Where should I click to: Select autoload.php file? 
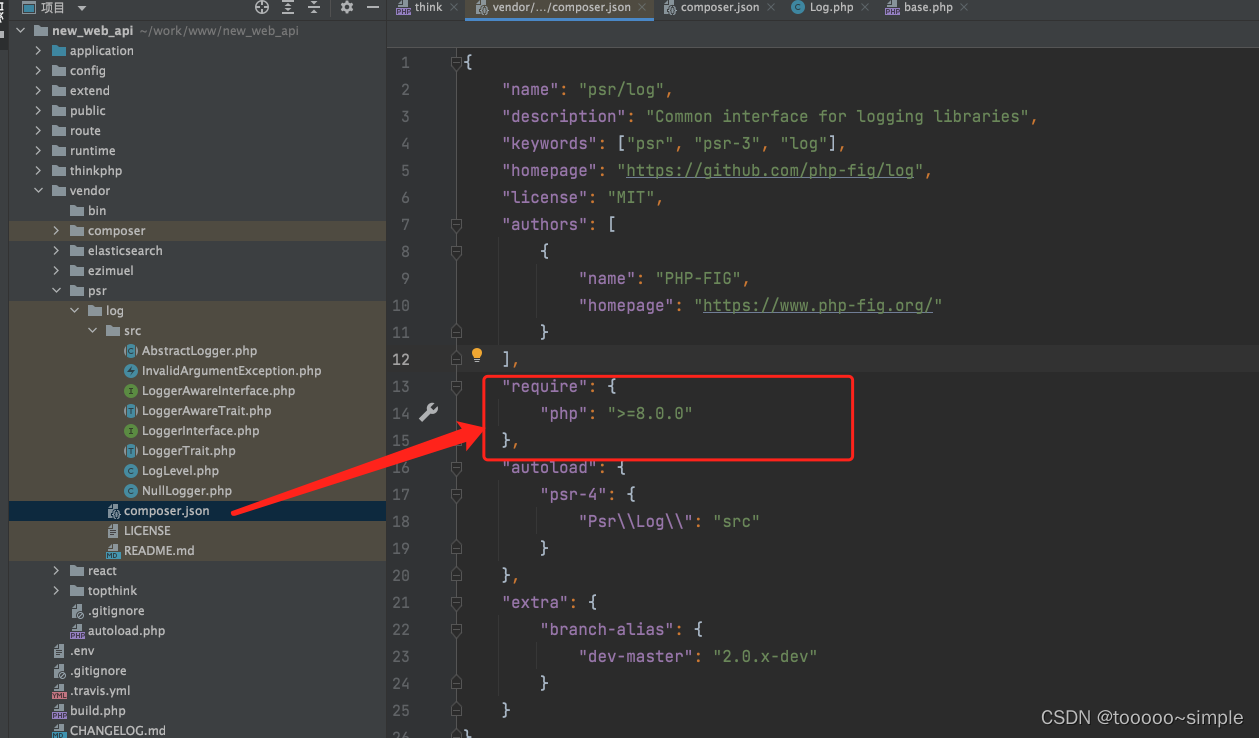tap(126, 631)
